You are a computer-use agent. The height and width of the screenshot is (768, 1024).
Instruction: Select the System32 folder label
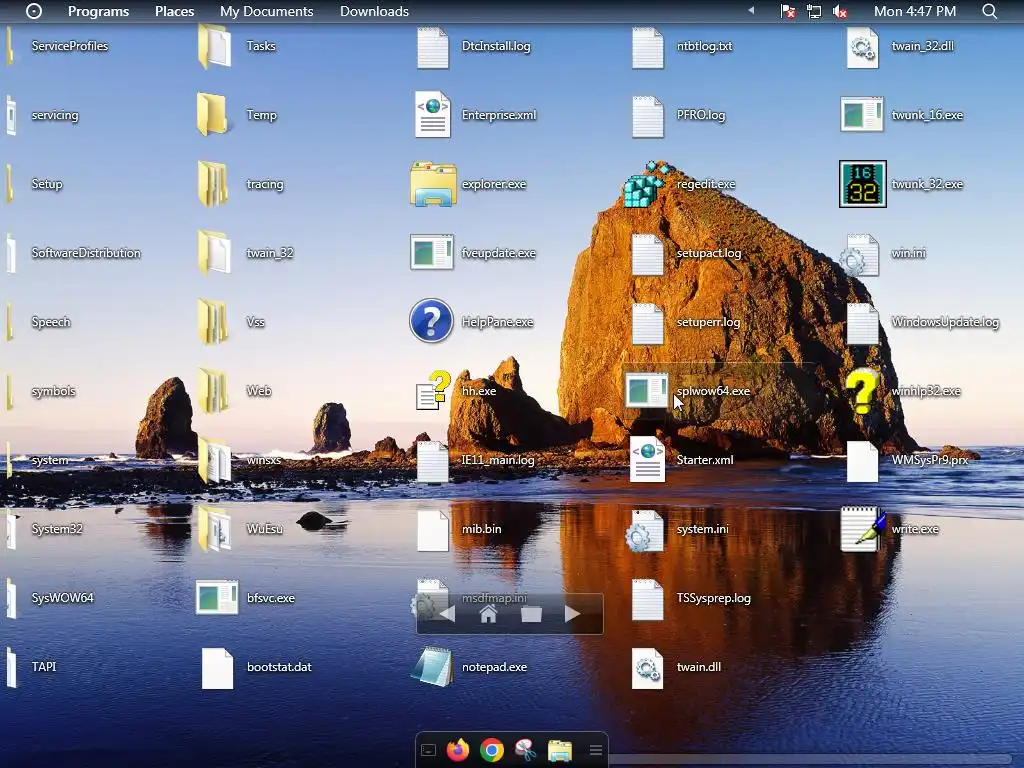(x=57, y=529)
